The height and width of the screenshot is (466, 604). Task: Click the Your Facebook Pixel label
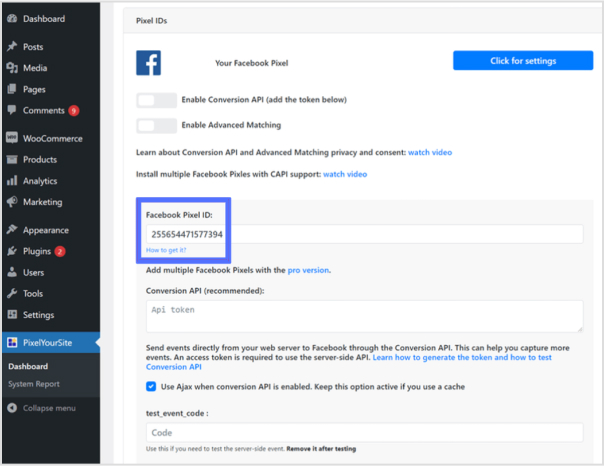pyautogui.click(x=252, y=63)
